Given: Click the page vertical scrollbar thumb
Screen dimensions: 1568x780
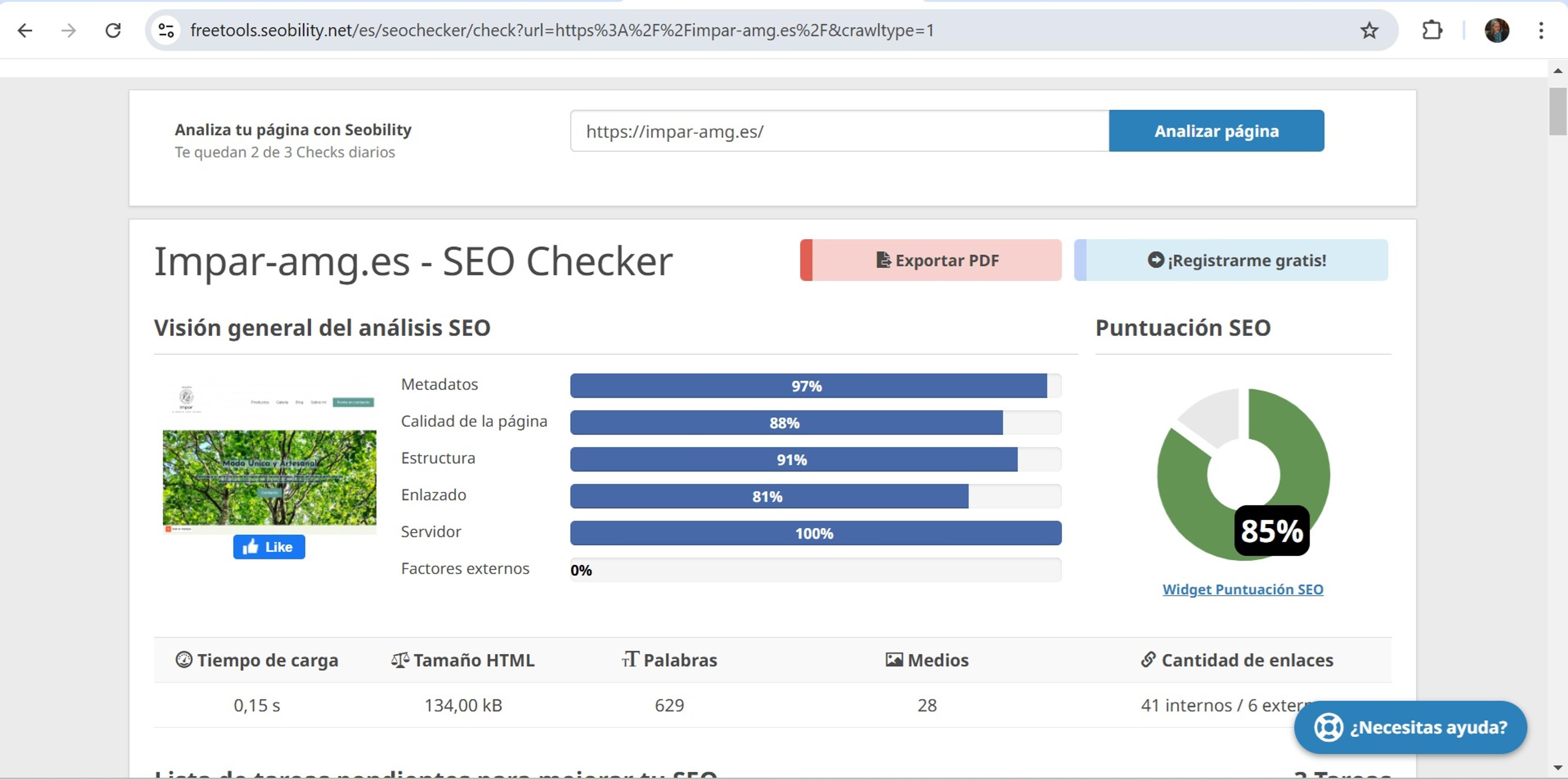Looking at the screenshot, I should tap(1558, 112).
